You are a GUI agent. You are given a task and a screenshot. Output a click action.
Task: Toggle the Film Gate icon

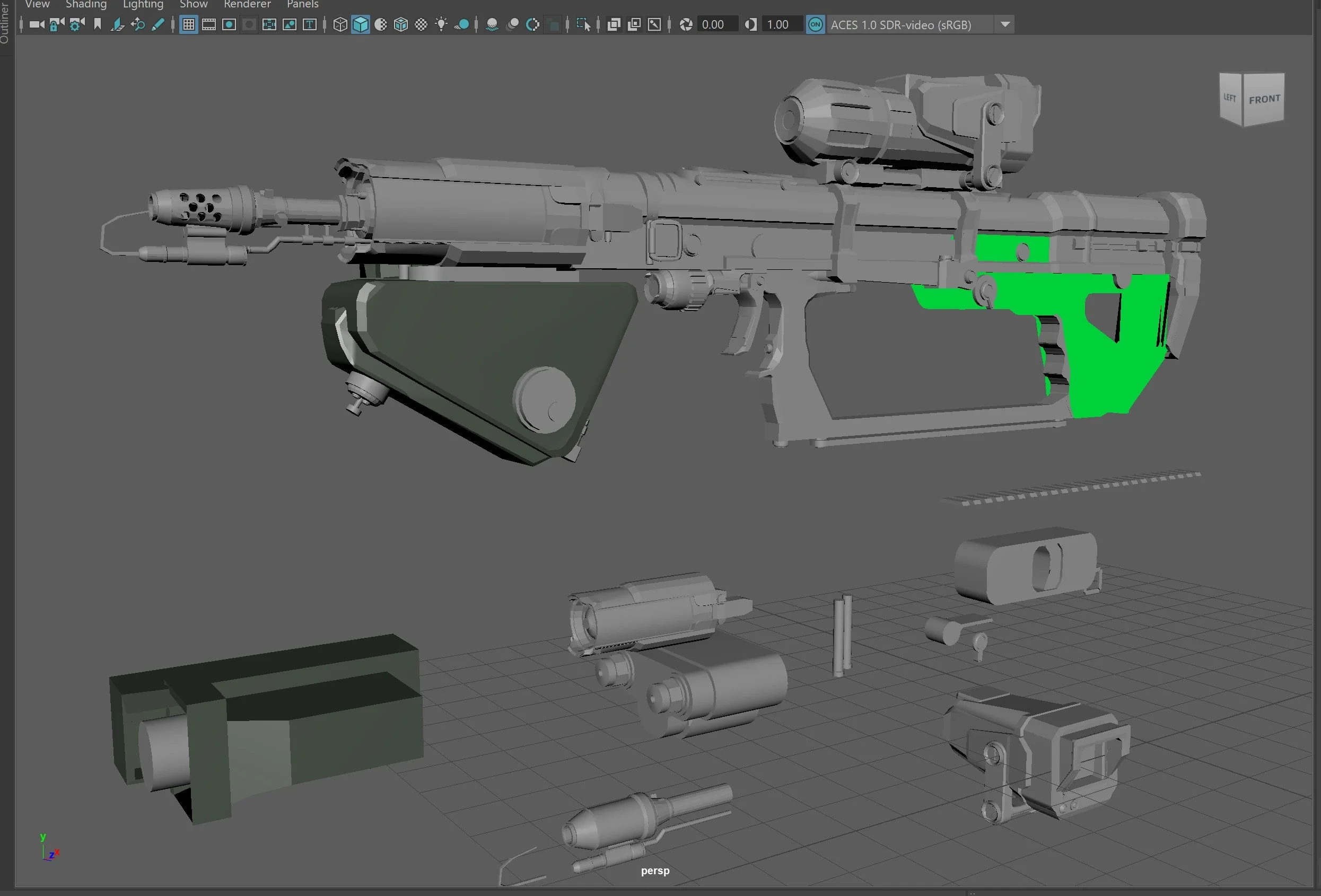click(208, 24)
